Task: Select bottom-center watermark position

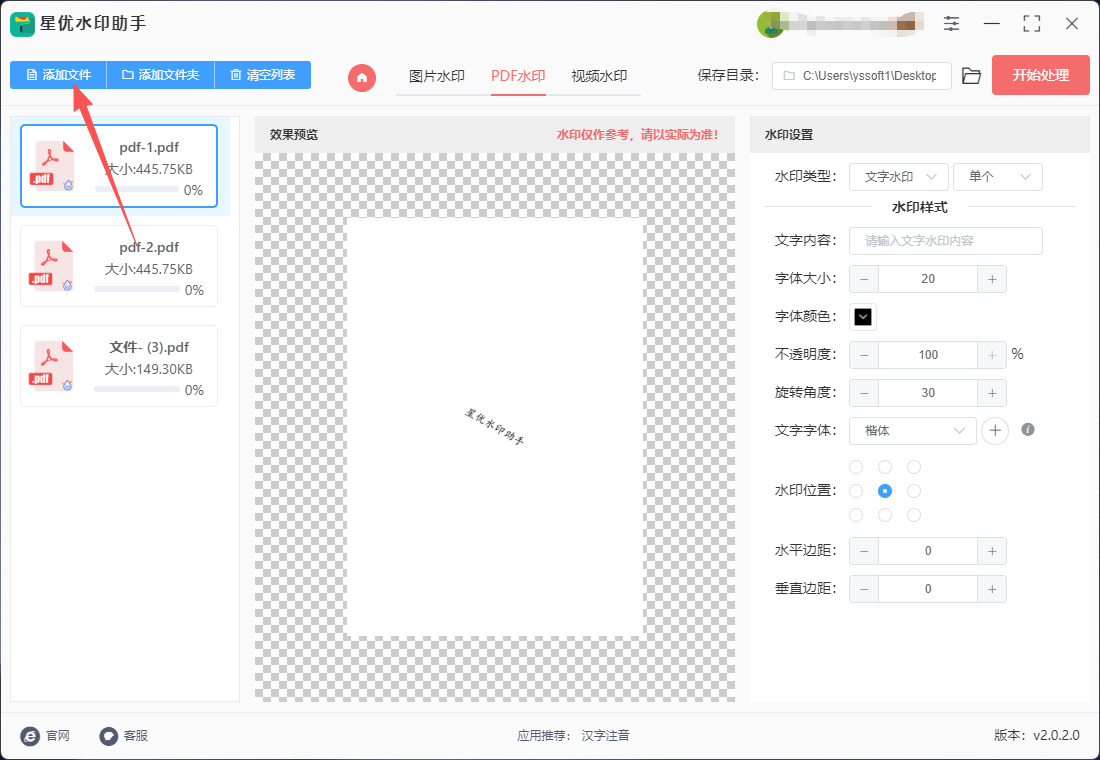Action: pos(885,515)
